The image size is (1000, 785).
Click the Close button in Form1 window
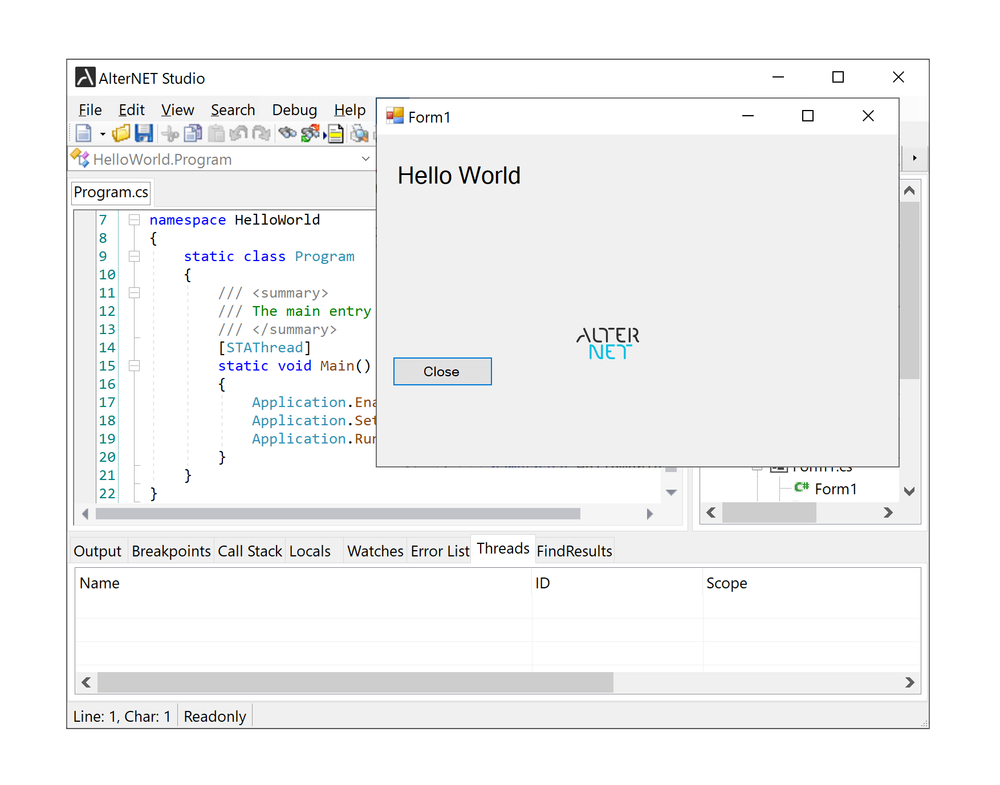pyautogui.click(x=442, y=371)
